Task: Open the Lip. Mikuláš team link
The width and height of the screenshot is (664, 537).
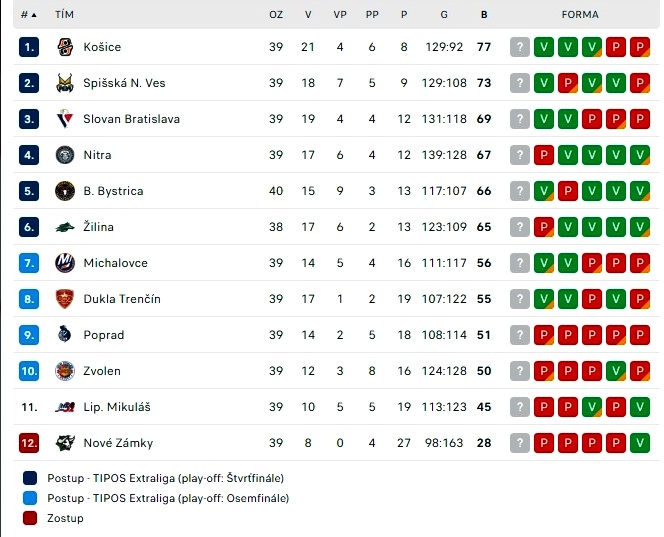Action: [x=117, y=407]
